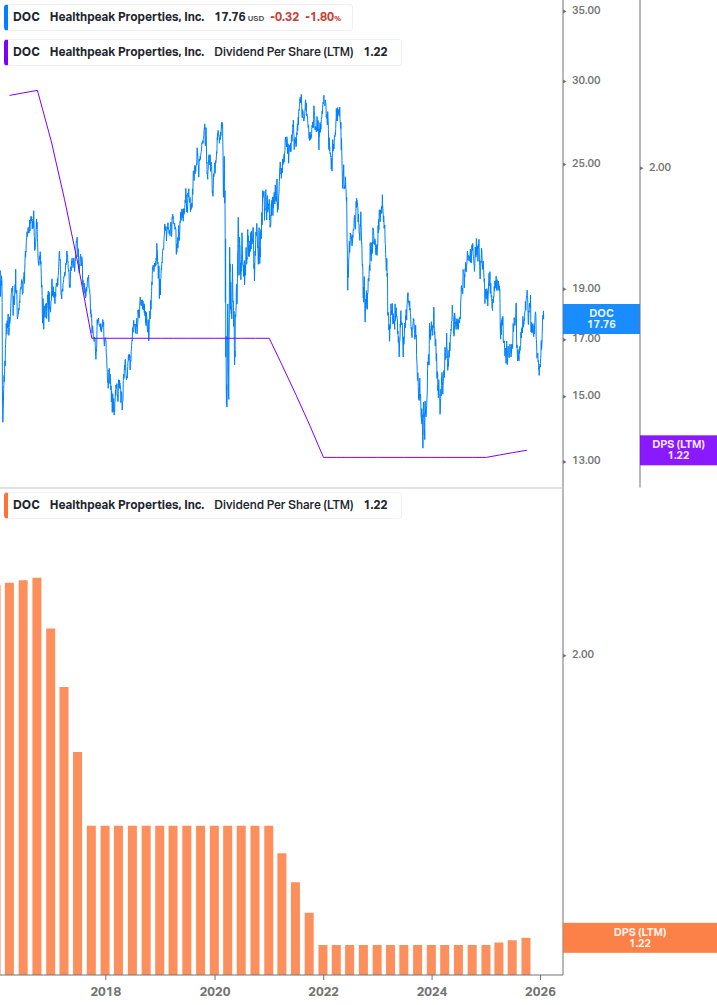Click the 35.00 price axis tick

(x=586, y=10)
